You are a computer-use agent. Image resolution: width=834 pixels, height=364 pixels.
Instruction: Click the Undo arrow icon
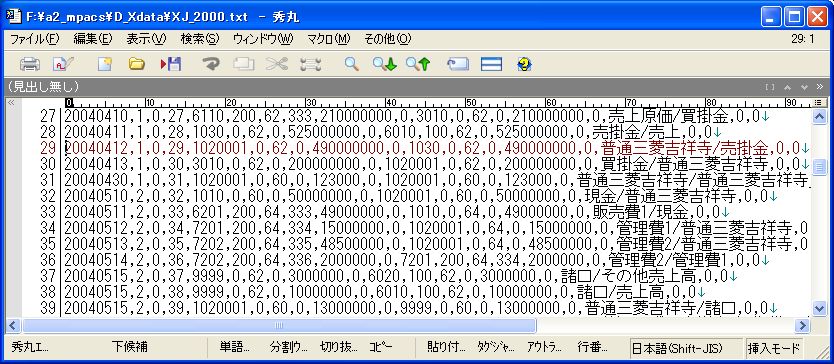pos(211,64)
